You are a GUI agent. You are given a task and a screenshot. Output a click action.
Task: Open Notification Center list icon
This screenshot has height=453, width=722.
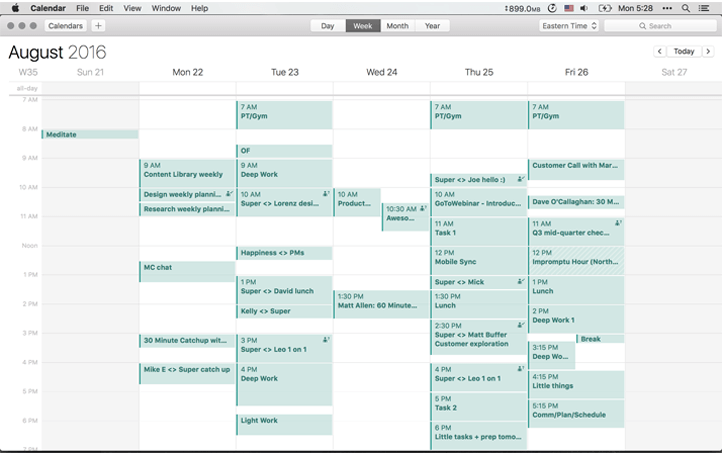[708, 8]
